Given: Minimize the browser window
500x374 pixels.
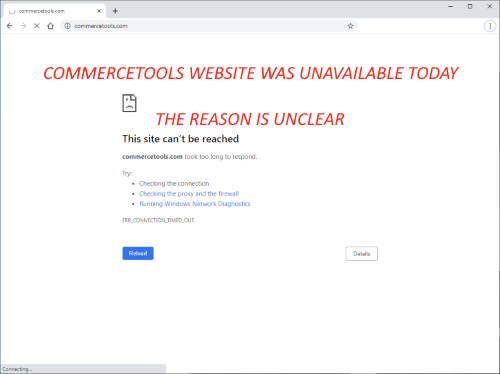Looking at the screenshot, I should click(451, 6).
